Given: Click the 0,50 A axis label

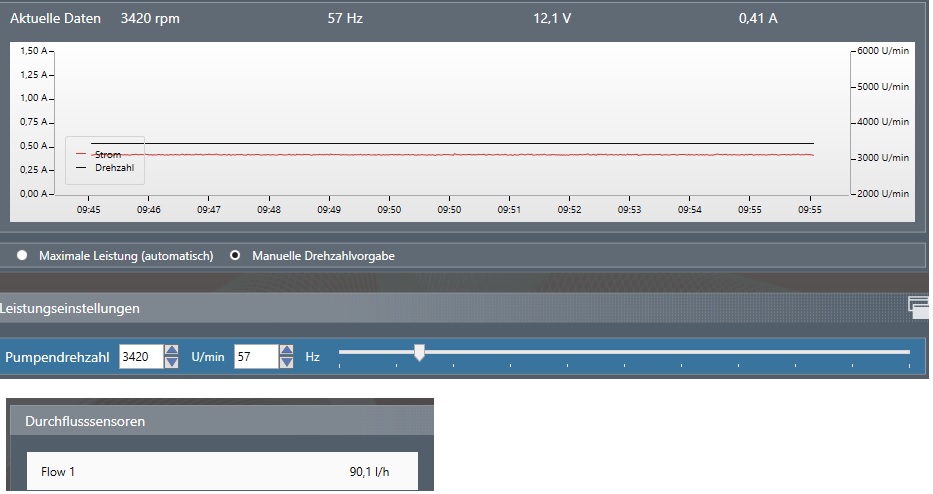Looking at the screenshot, I should tap(34, 146).
